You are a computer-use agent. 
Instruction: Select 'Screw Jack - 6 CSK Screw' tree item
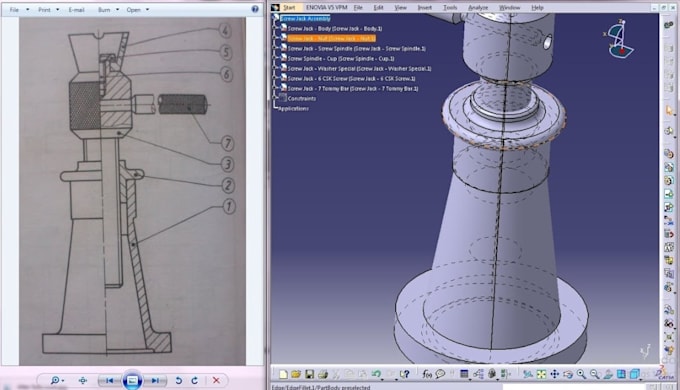(x=351, y=79)
